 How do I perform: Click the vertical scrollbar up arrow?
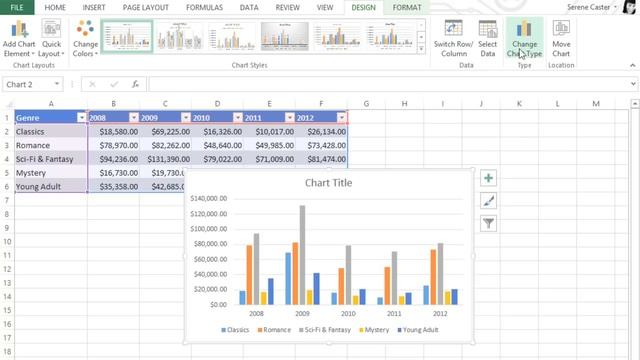click(x=634, y=104)
